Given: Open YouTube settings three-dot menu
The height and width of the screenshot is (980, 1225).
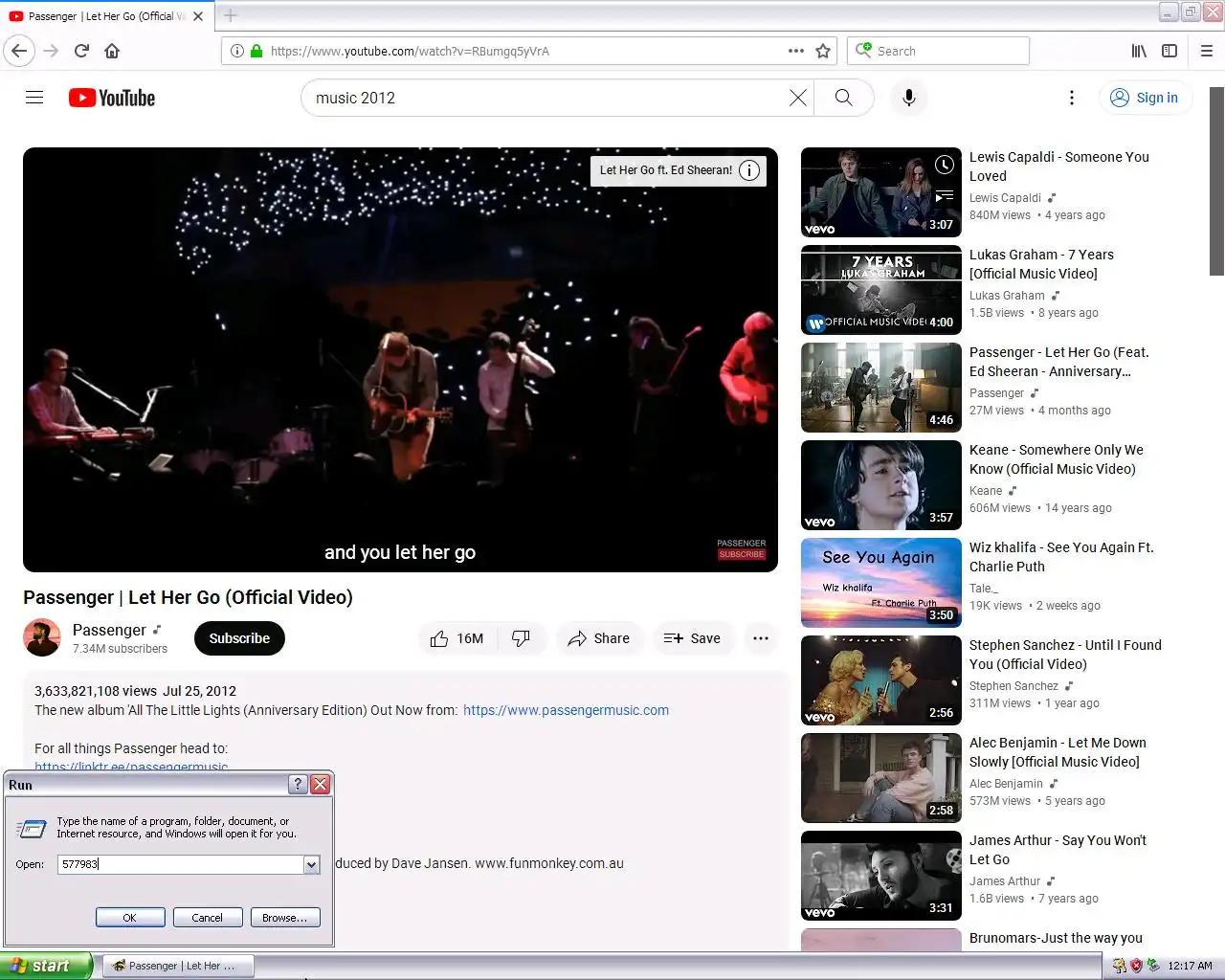Looking at the screenshot, I should tap(1072, 98).
